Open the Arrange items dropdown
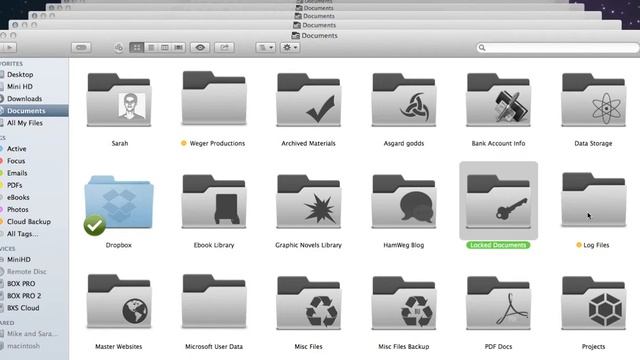 pos(266,47)
